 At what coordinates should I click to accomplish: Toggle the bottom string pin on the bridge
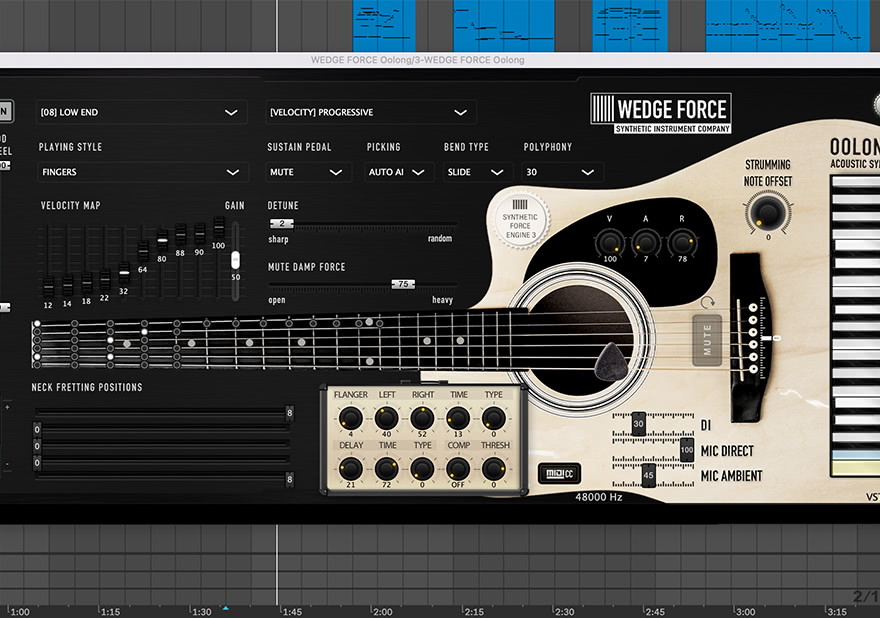coord(753,369)
